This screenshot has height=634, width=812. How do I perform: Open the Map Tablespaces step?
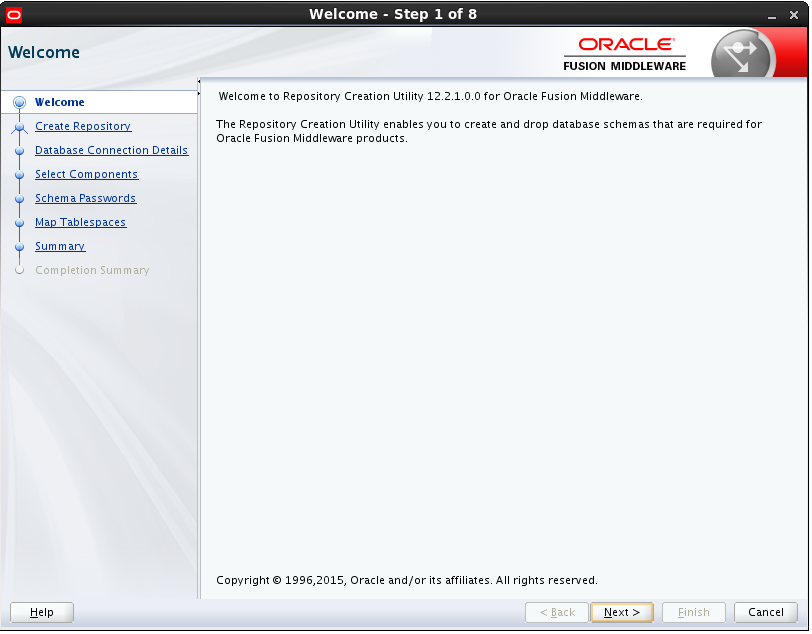pyautogui.click(x=80, y=222)
